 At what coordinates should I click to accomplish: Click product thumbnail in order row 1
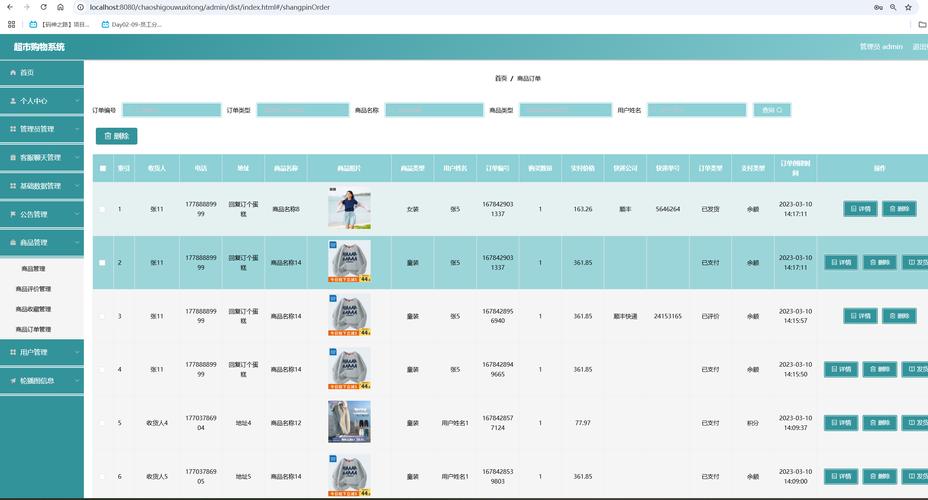(349, 209)
